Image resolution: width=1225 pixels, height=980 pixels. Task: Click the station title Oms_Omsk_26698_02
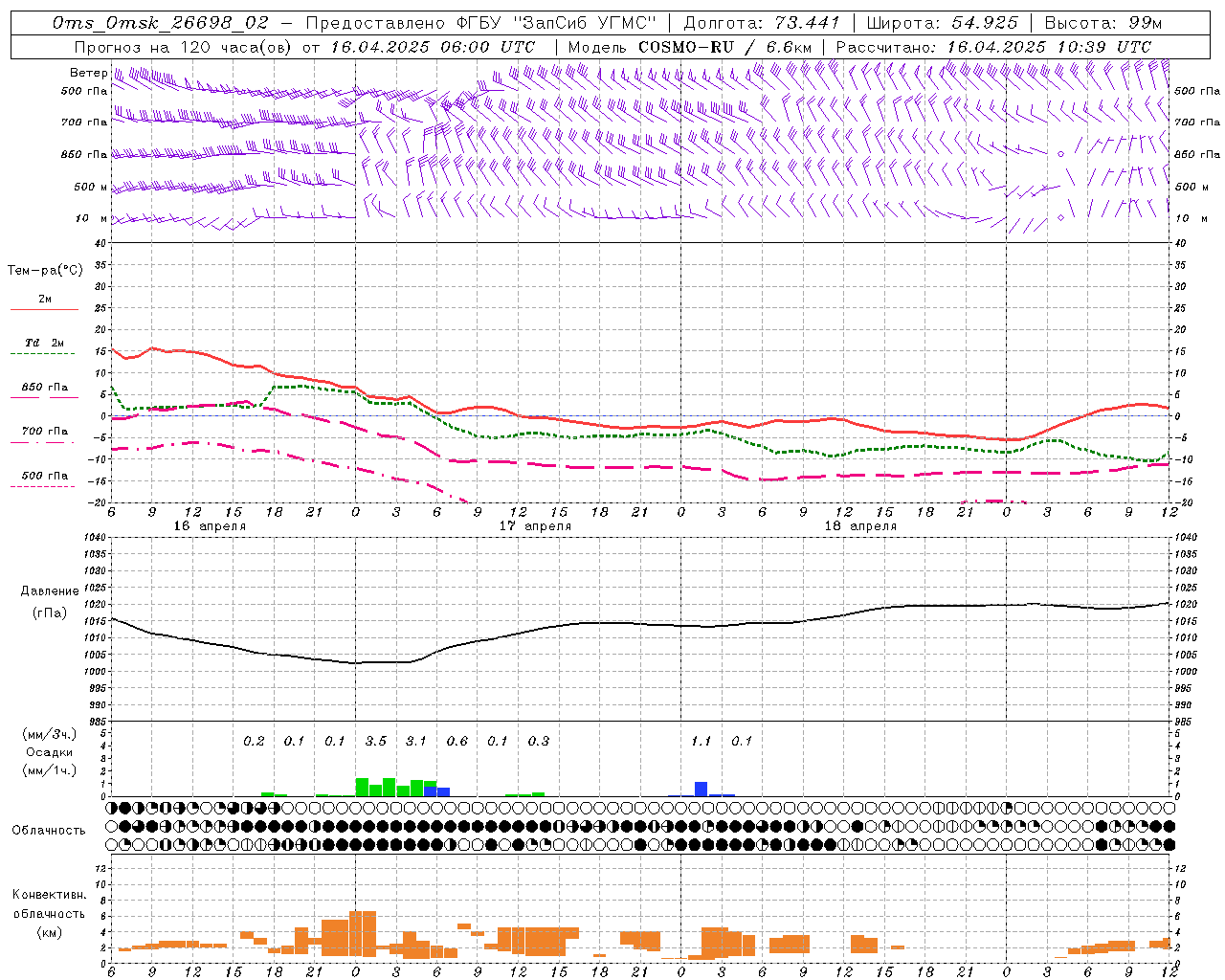click(161, 23)
